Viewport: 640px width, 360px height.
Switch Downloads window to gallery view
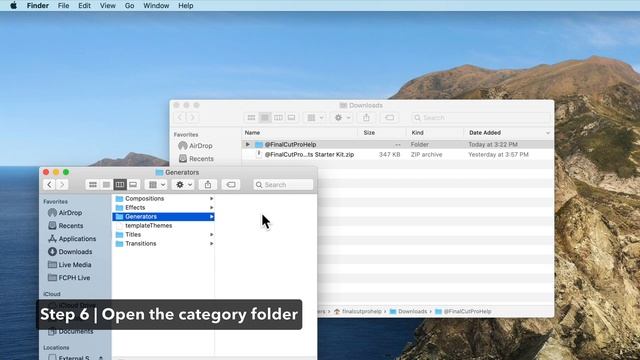pyautogui.click(x=291, y=118)
